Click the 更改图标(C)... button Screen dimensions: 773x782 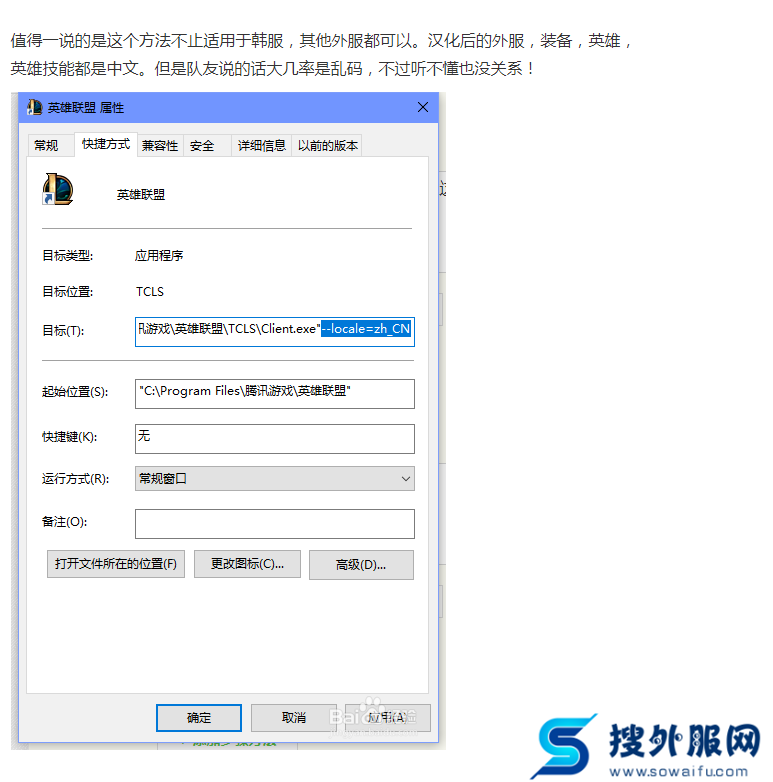[x=247, y=564]
